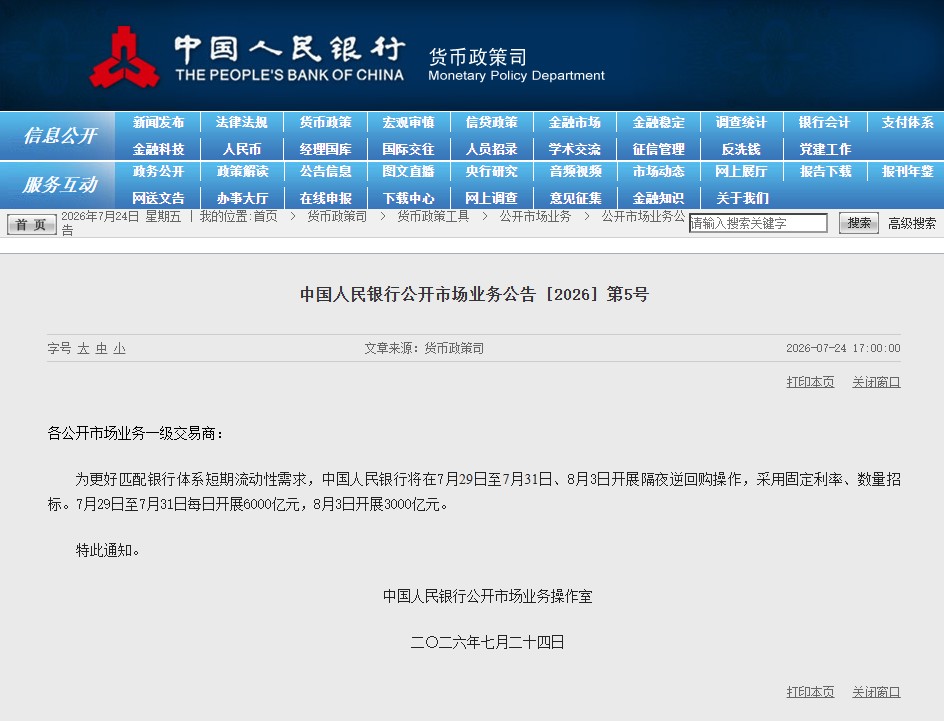This screenshot has width=944, height=721.
Task: Open 音频视频 under 服务互动
Action: tap(574, 172)
